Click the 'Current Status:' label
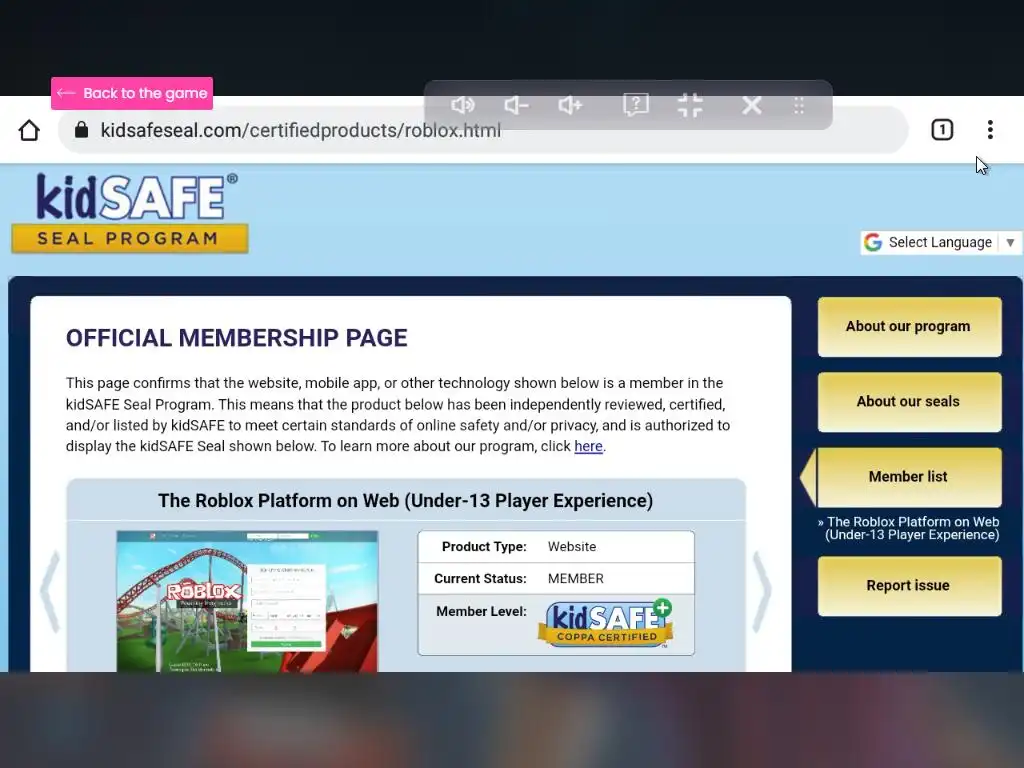Image resolution: width=1024 pixels, height=768 pixels. (480, 579)
